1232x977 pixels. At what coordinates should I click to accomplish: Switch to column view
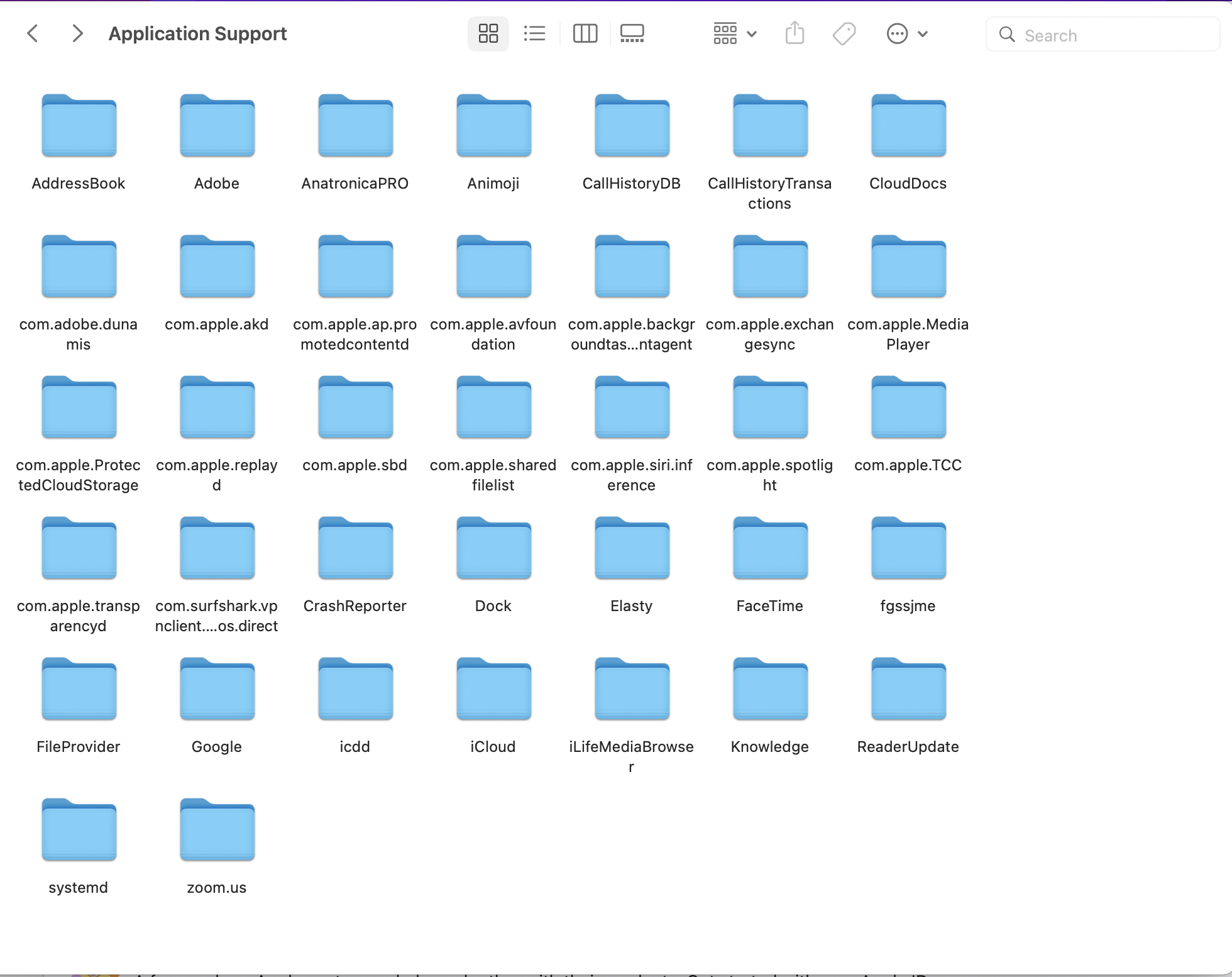pyautogui.click(x=585, y=33)
